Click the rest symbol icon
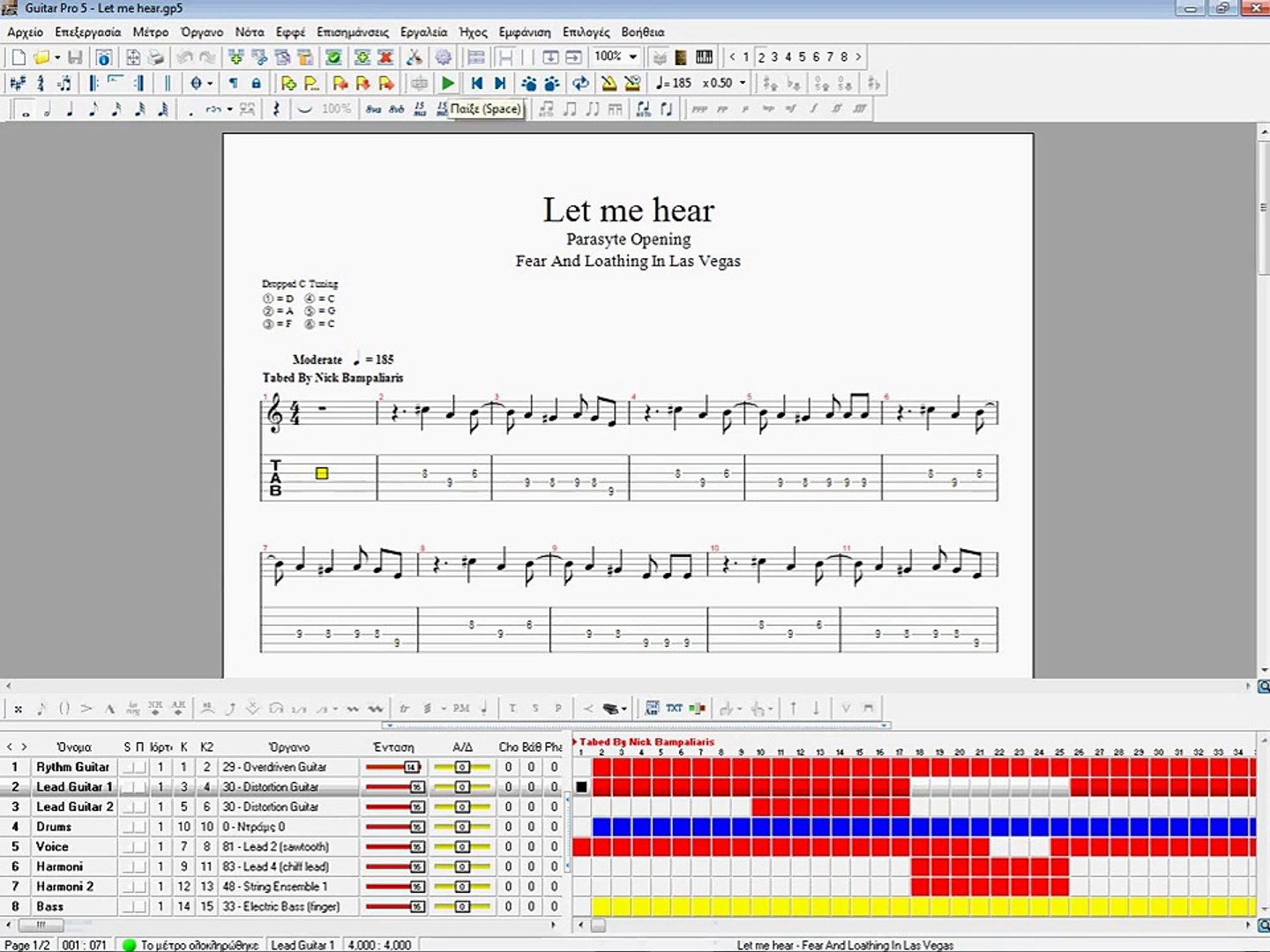 276,109
